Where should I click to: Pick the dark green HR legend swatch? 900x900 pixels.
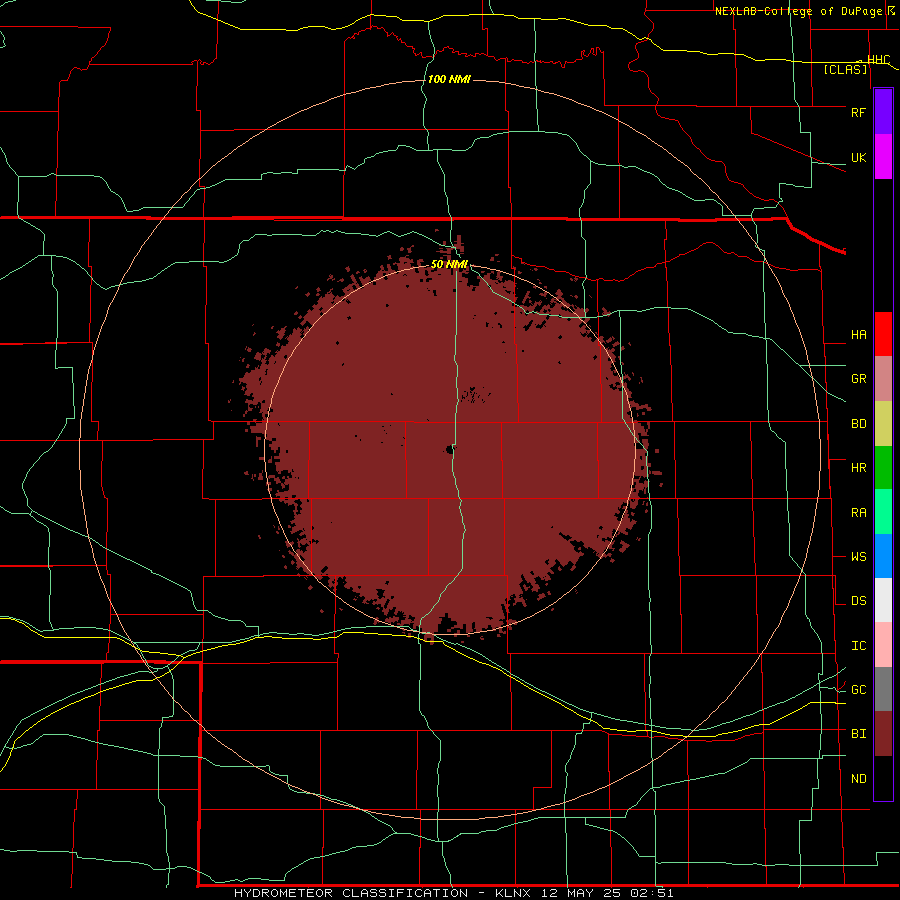click(883, 468)
